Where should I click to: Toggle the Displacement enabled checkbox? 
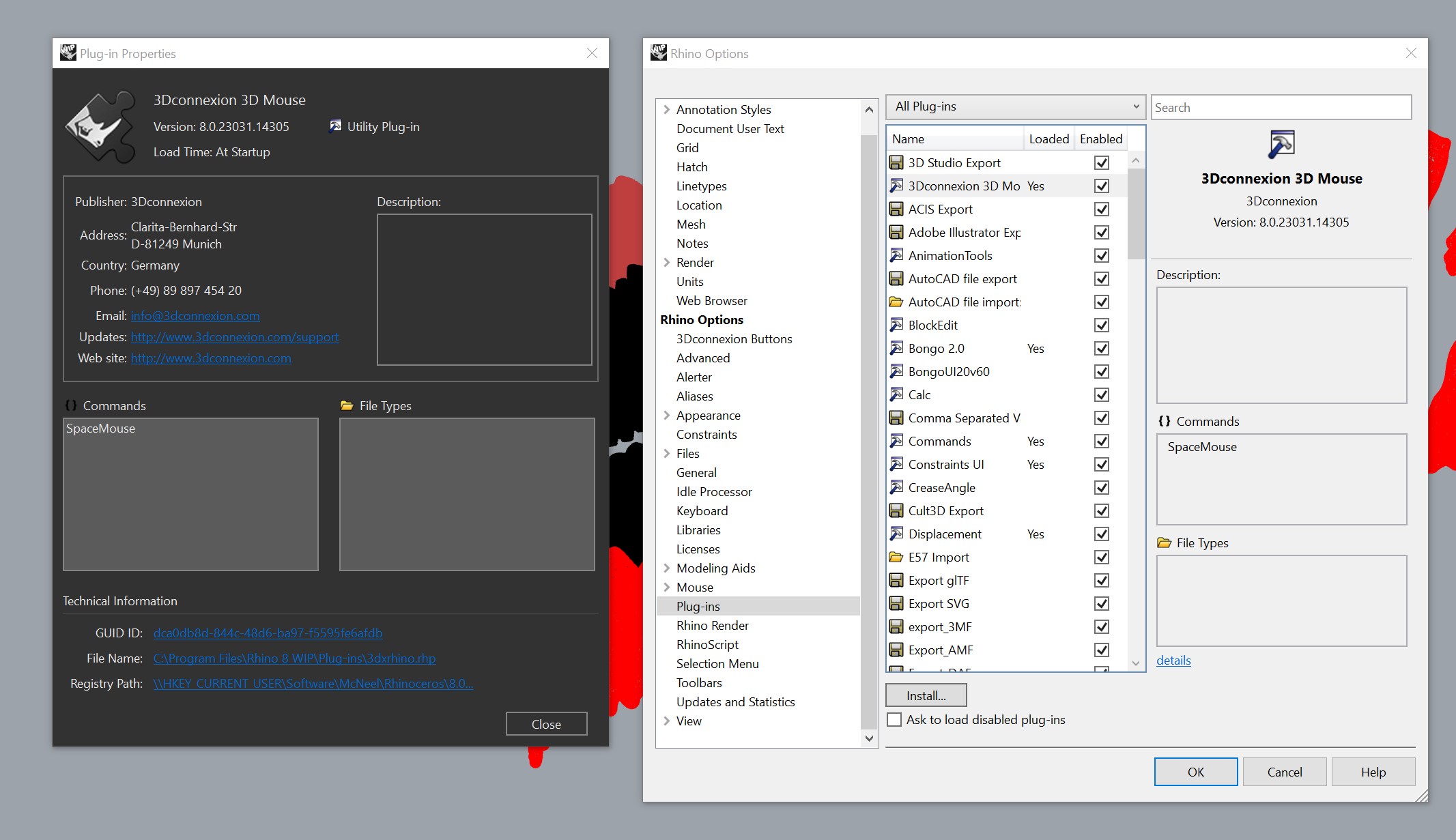(1102, 534)
